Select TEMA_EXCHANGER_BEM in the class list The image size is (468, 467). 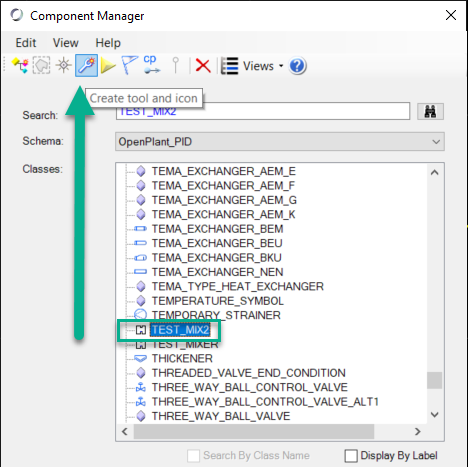(x=217, y=229)
